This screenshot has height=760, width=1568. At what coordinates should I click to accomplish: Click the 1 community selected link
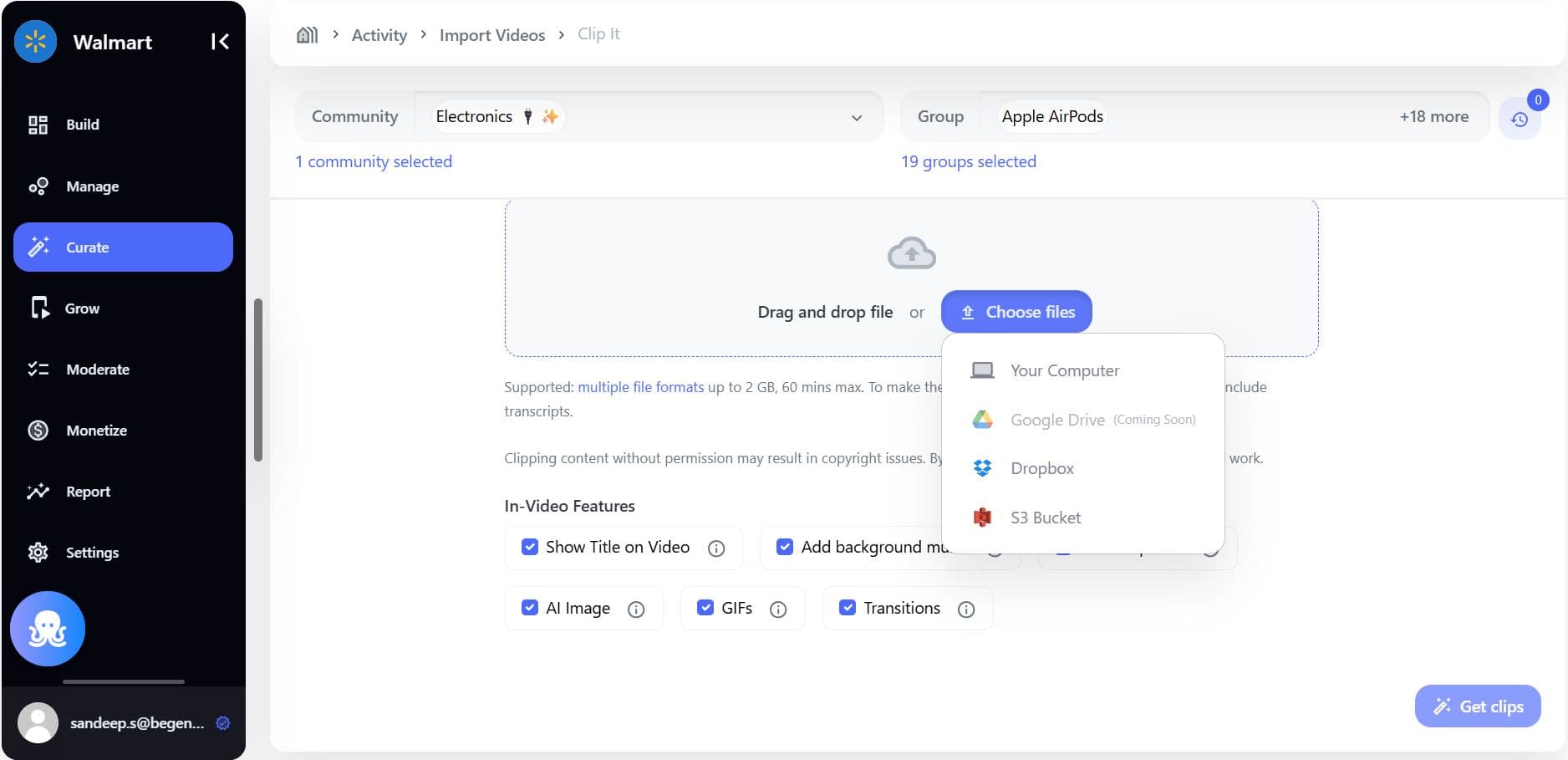374,161
